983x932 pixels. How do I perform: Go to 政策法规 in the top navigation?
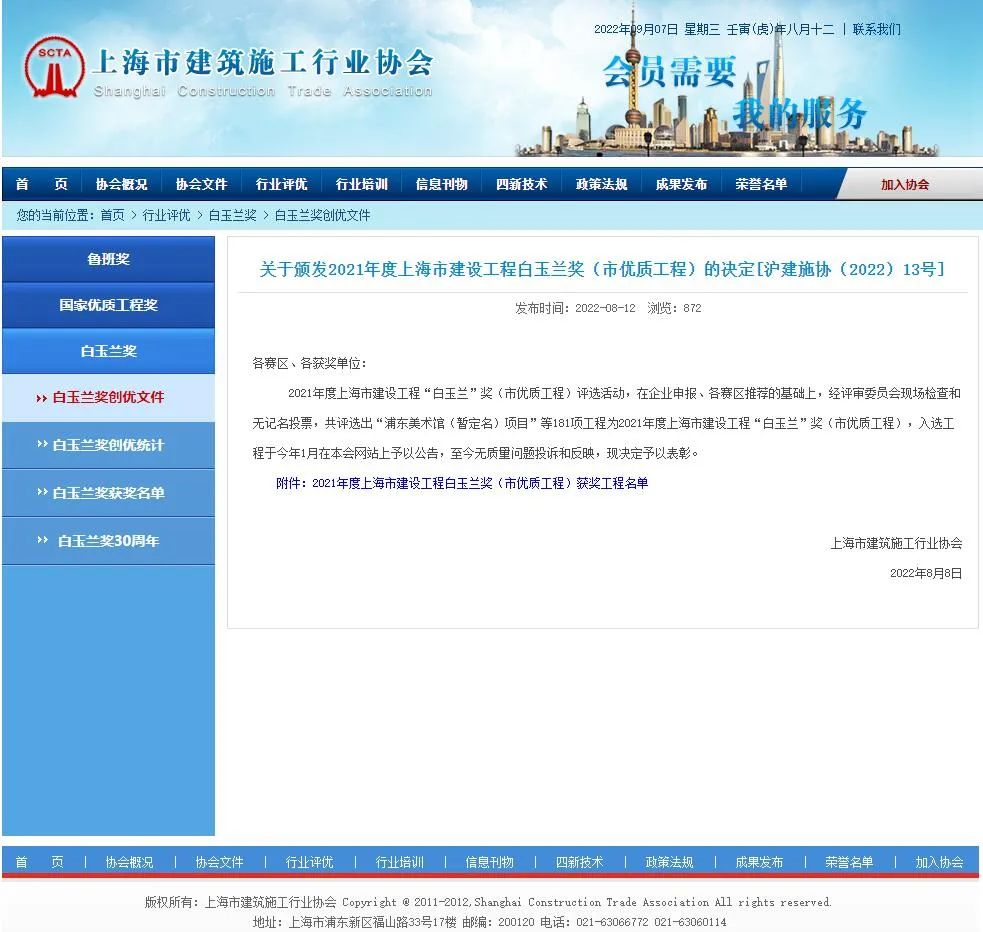pyautogui.click(x=601, y=184)
